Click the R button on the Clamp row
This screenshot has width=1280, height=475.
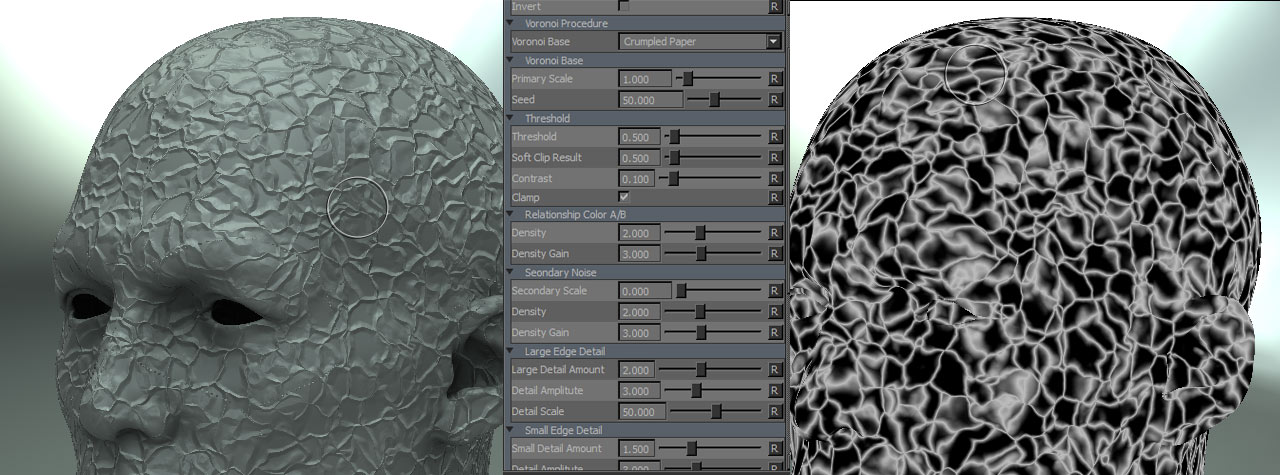pos(774,198)
